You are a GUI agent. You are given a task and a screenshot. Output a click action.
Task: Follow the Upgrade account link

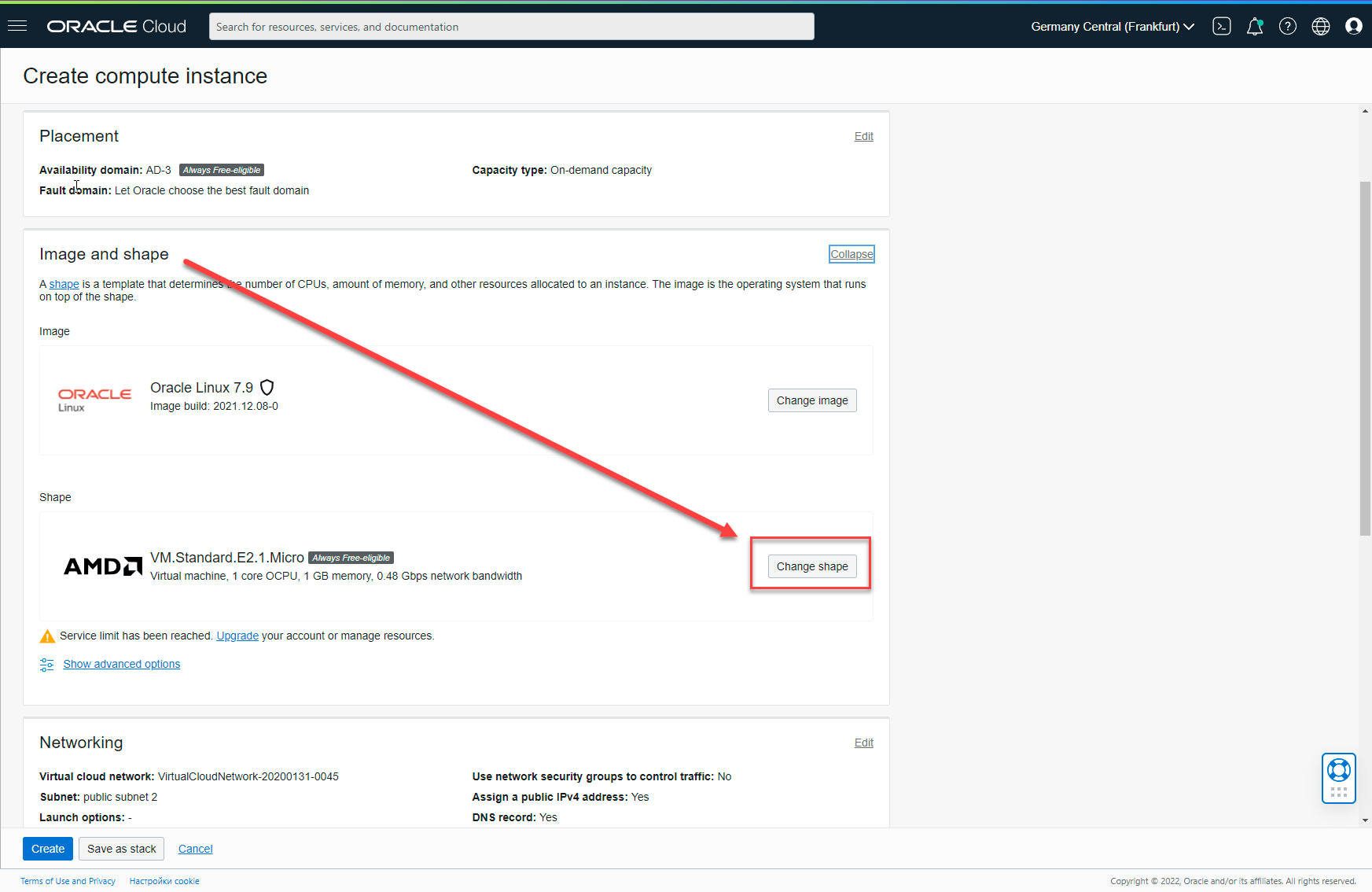coord(237,636)
